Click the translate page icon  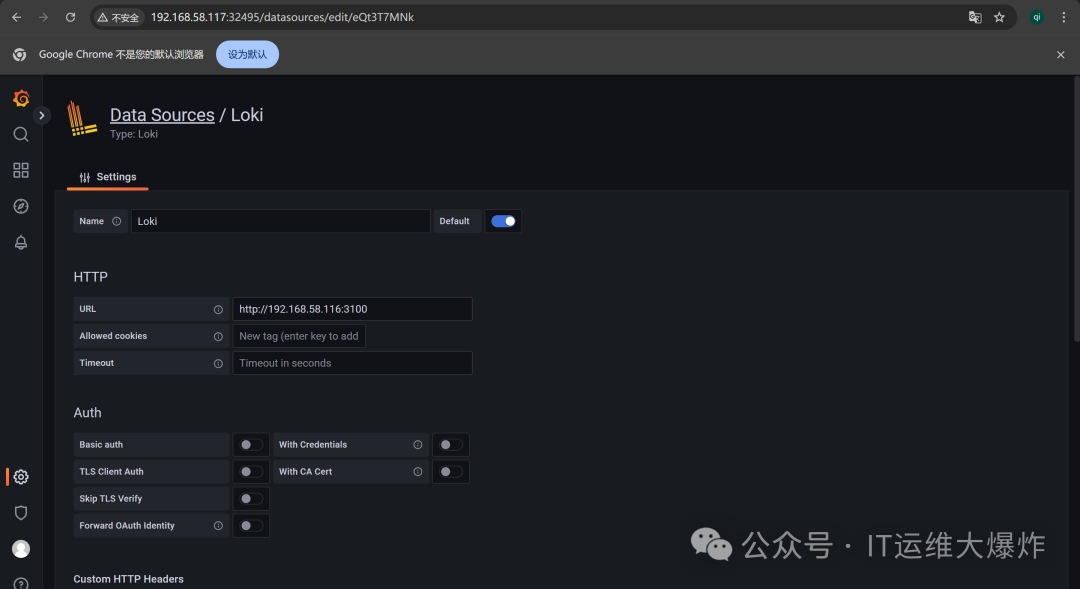975,17
